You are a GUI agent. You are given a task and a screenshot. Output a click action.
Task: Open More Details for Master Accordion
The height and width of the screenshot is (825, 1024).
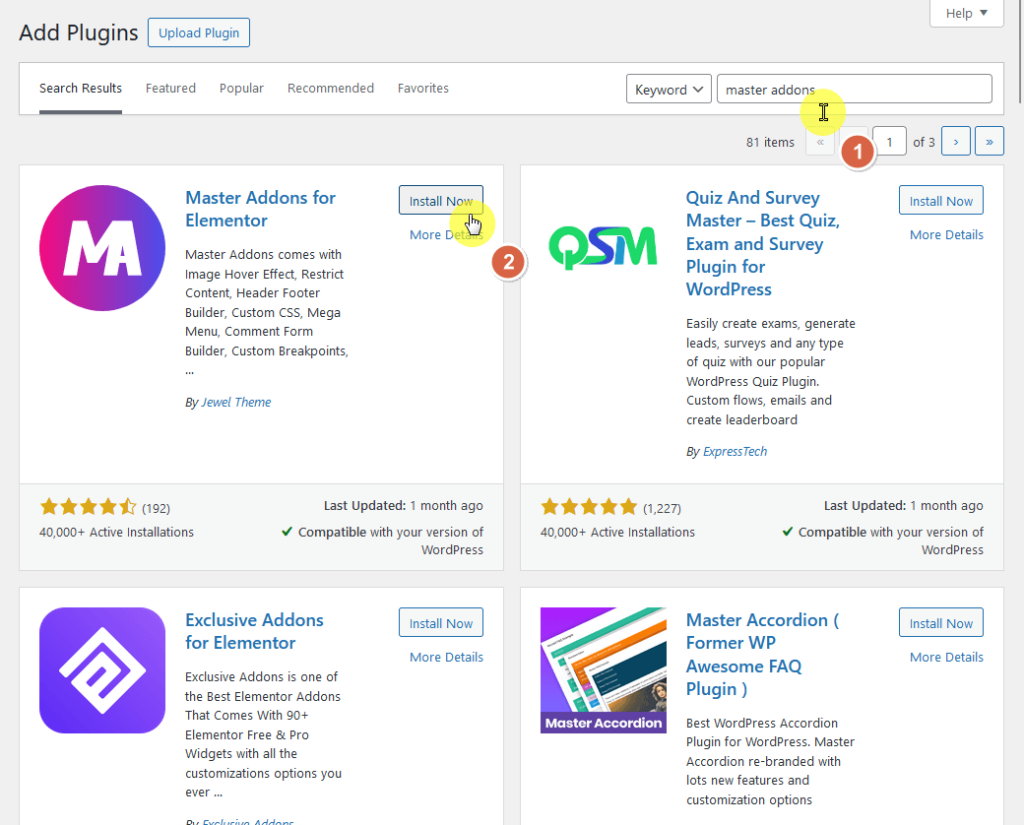click(946, 657)
